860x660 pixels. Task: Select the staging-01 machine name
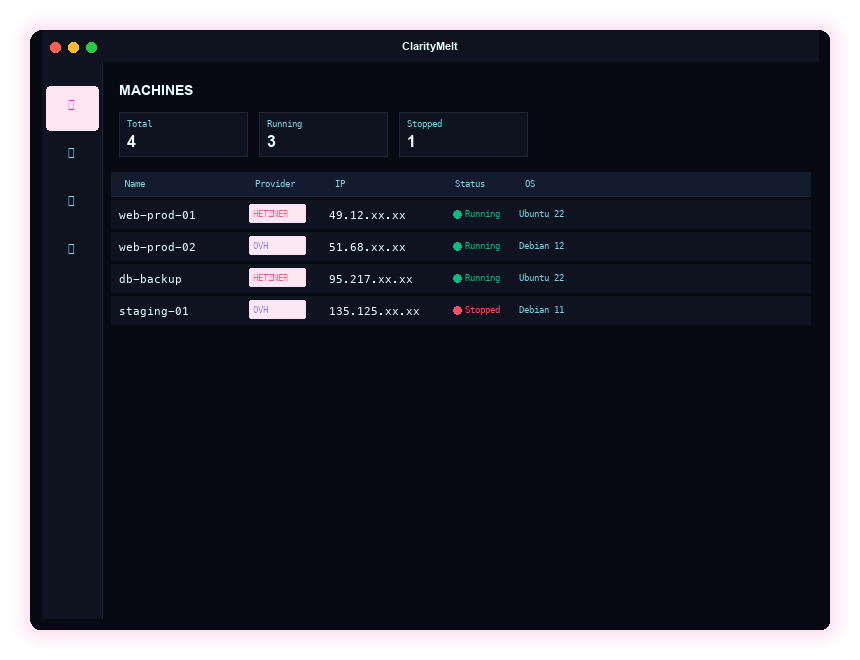pyautogui.click(x=154, y=311)
